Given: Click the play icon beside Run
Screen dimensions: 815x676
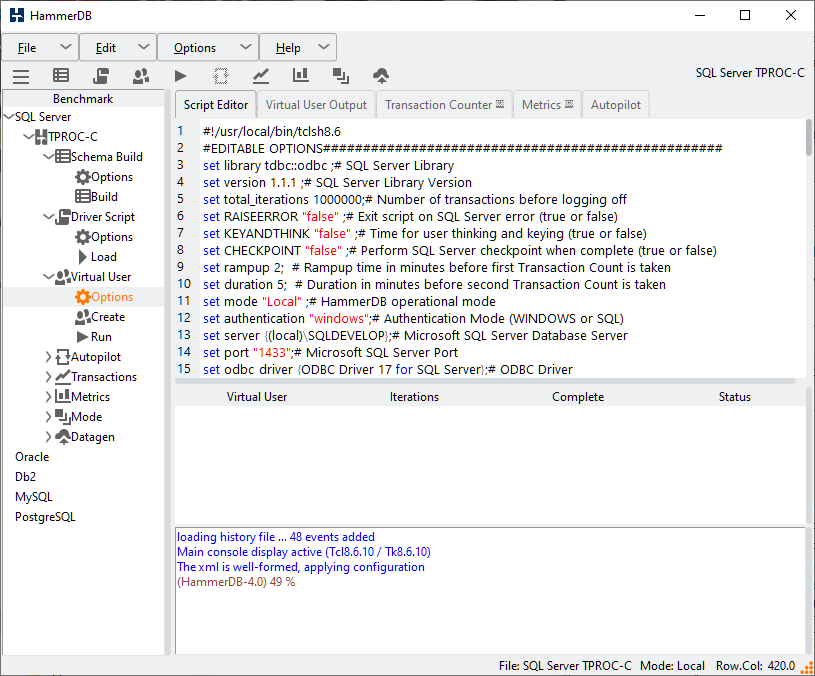Looking at the screenshot, I should click(x=83, y=337).
